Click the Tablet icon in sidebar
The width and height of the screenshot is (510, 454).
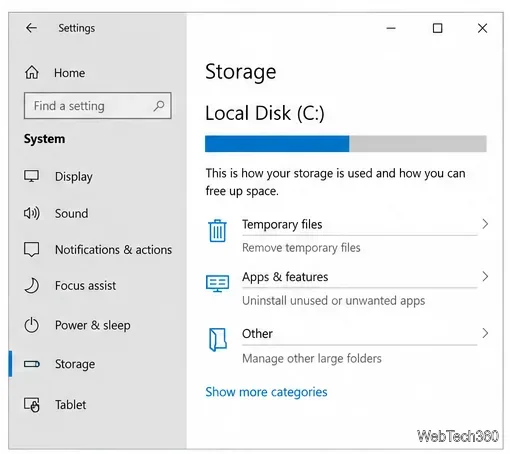coord(32,405)
